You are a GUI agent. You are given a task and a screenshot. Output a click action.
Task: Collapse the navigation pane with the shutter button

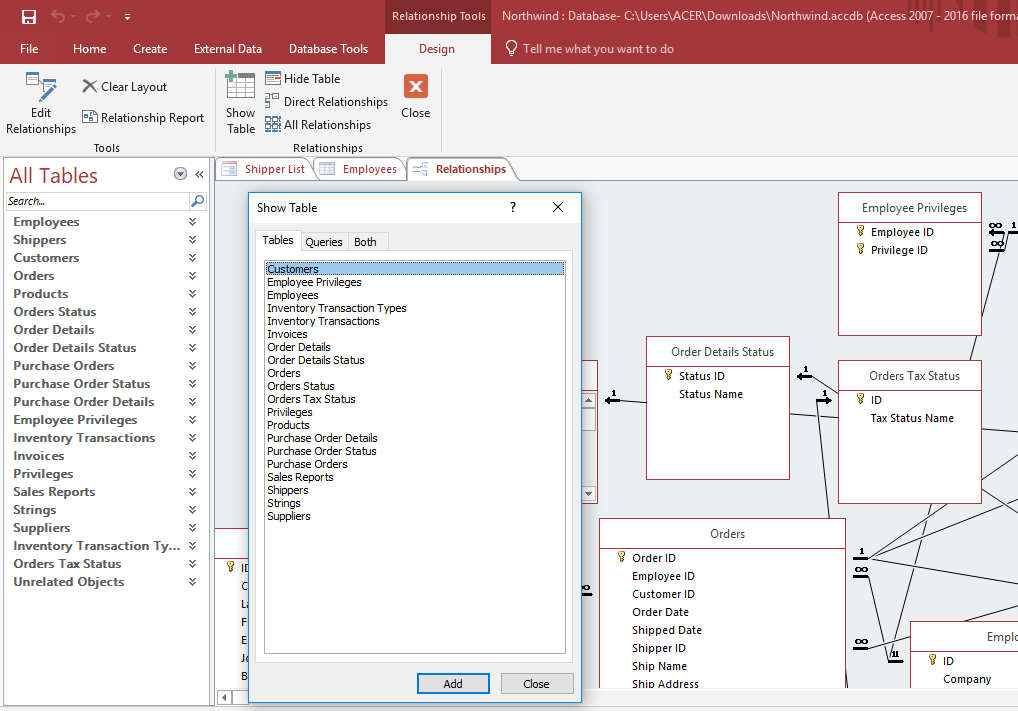199,174
